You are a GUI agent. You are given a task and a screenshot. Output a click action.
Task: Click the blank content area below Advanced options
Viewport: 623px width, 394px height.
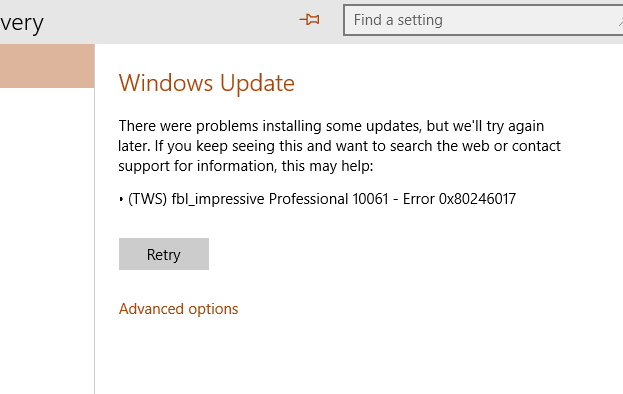[358, 355]
